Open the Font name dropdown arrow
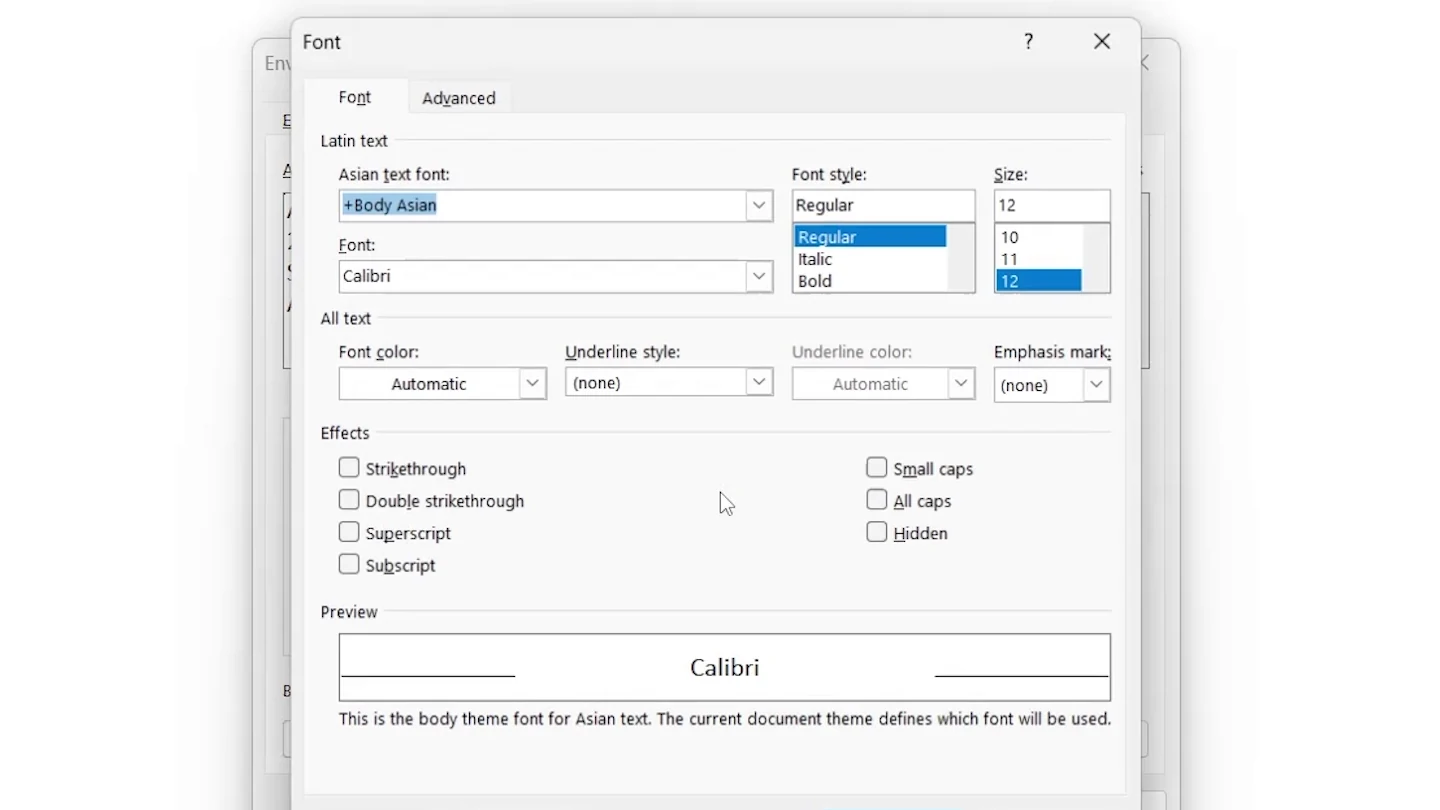Image resolution: width=1440 pixels, height=810 pixels. (x=759, y=277)
